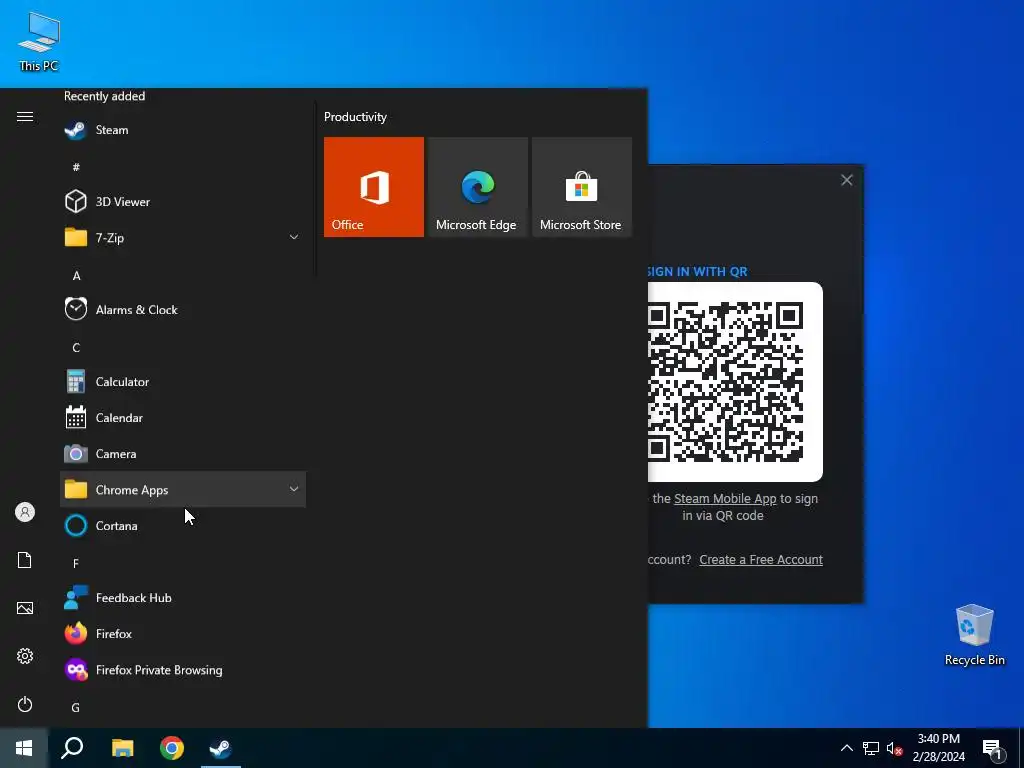Open the 7-Zip folder entry

[183, 238]
